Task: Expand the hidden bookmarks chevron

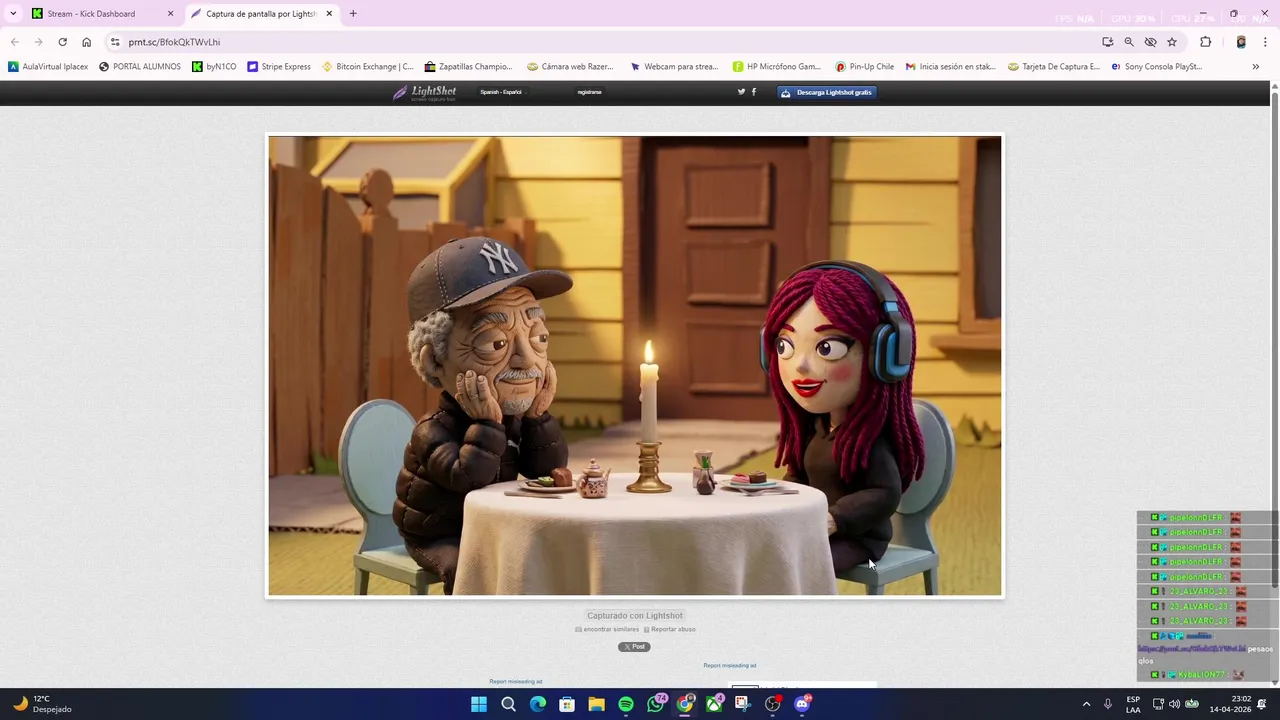Action: [x=1256, y=67]
